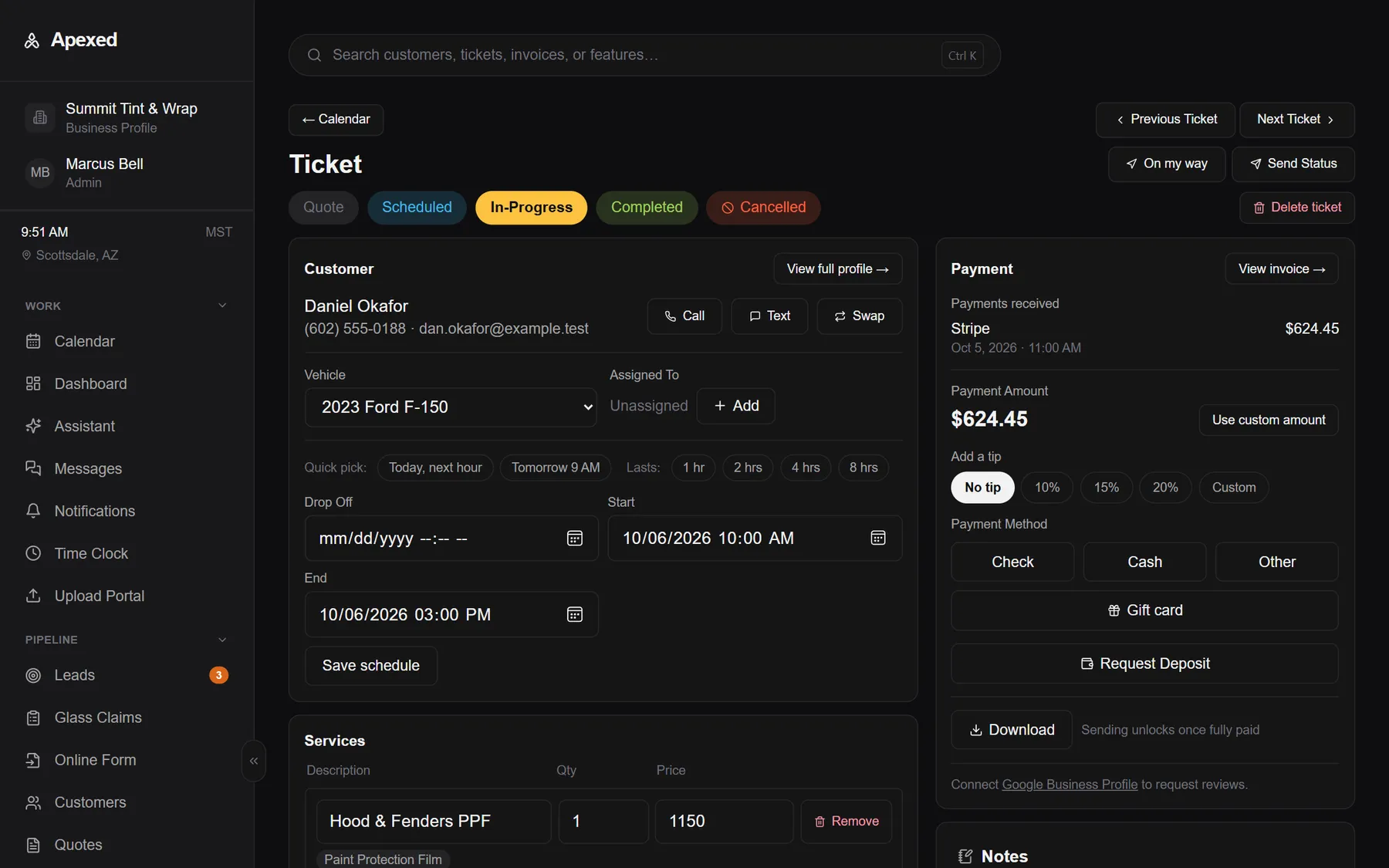Open the calendar picker in Start field
Screen dimensions: 1389x868
(878, 538)
